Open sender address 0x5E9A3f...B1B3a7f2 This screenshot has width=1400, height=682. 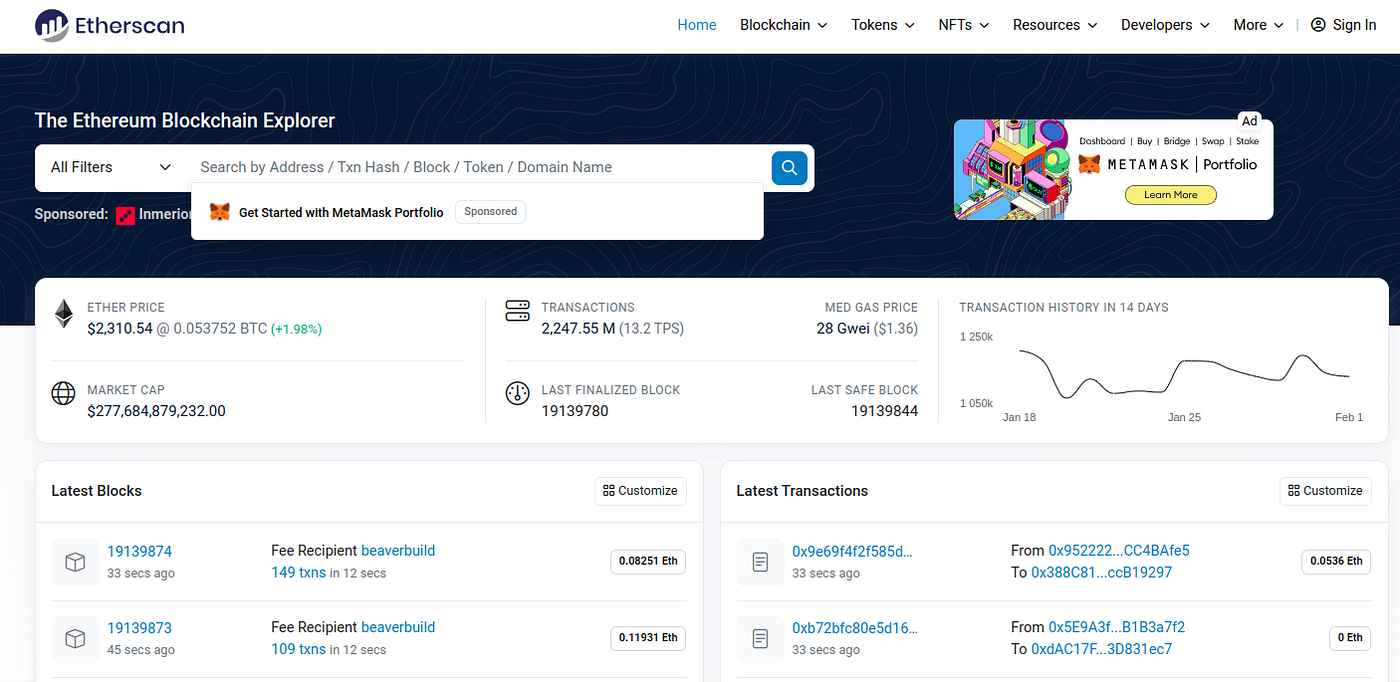click(1117, 627)
